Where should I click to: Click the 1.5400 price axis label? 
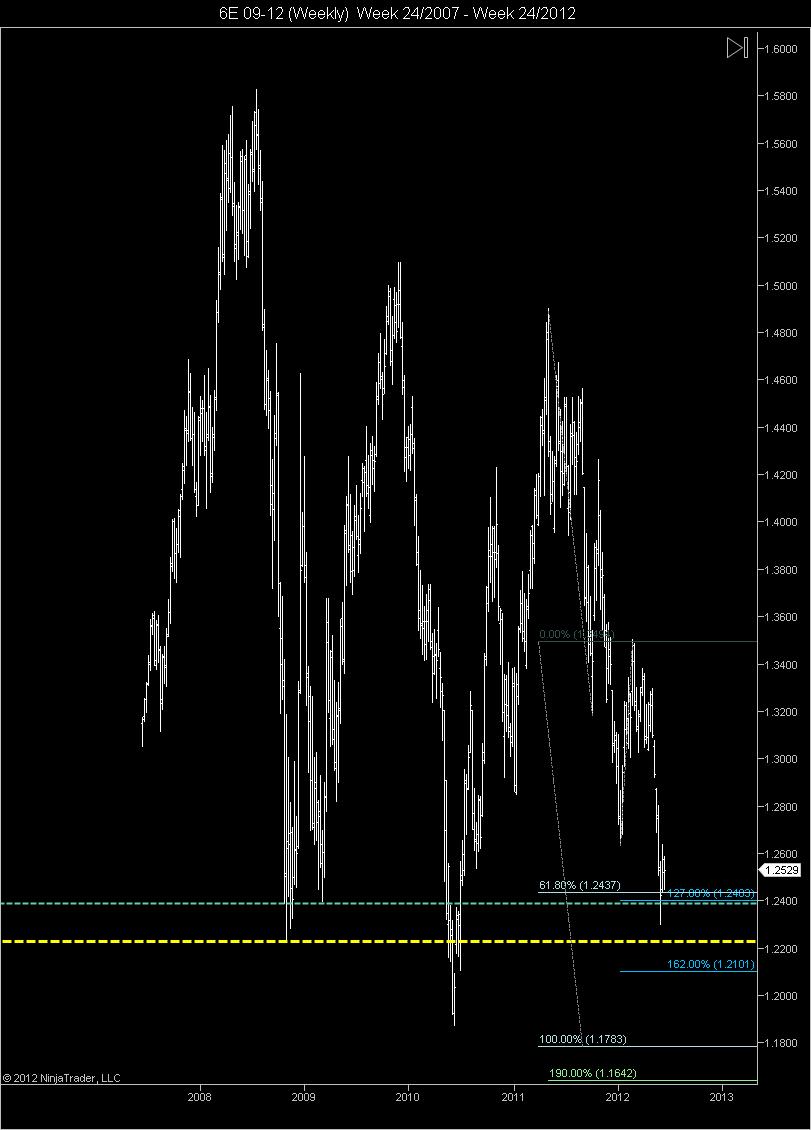point(781,191)
